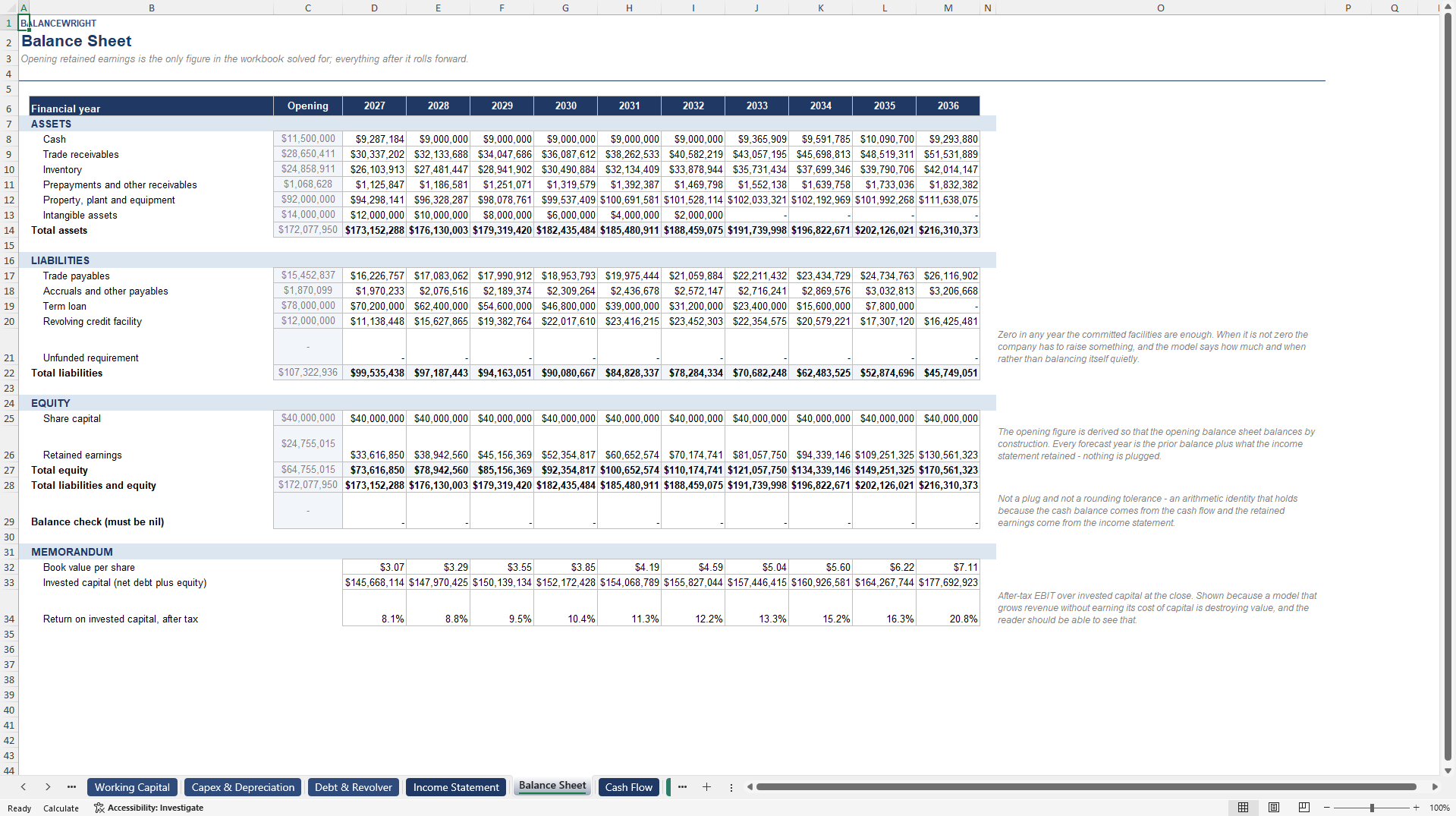The width and height of the screenshot is (1456, 816).
Task: Select all cells via corner button
Action: pos(8,8)
